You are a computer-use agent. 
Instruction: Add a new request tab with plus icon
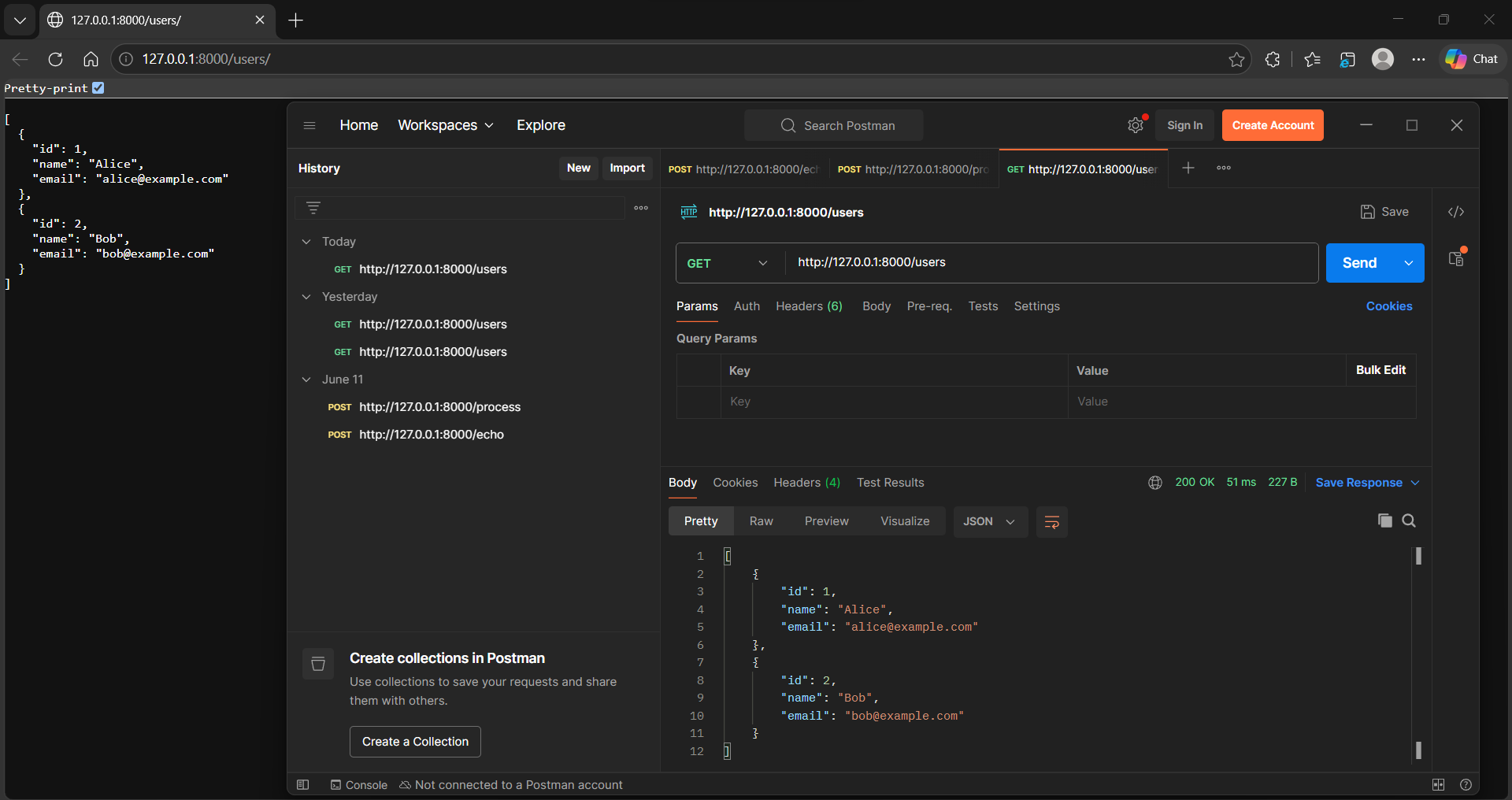point(1188,168)
